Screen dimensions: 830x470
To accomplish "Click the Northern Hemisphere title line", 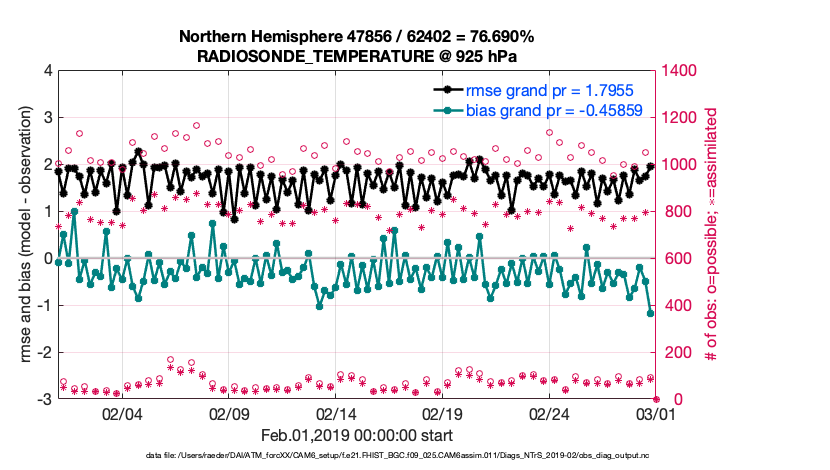I will pyautogui.click(x=356, y=37).
